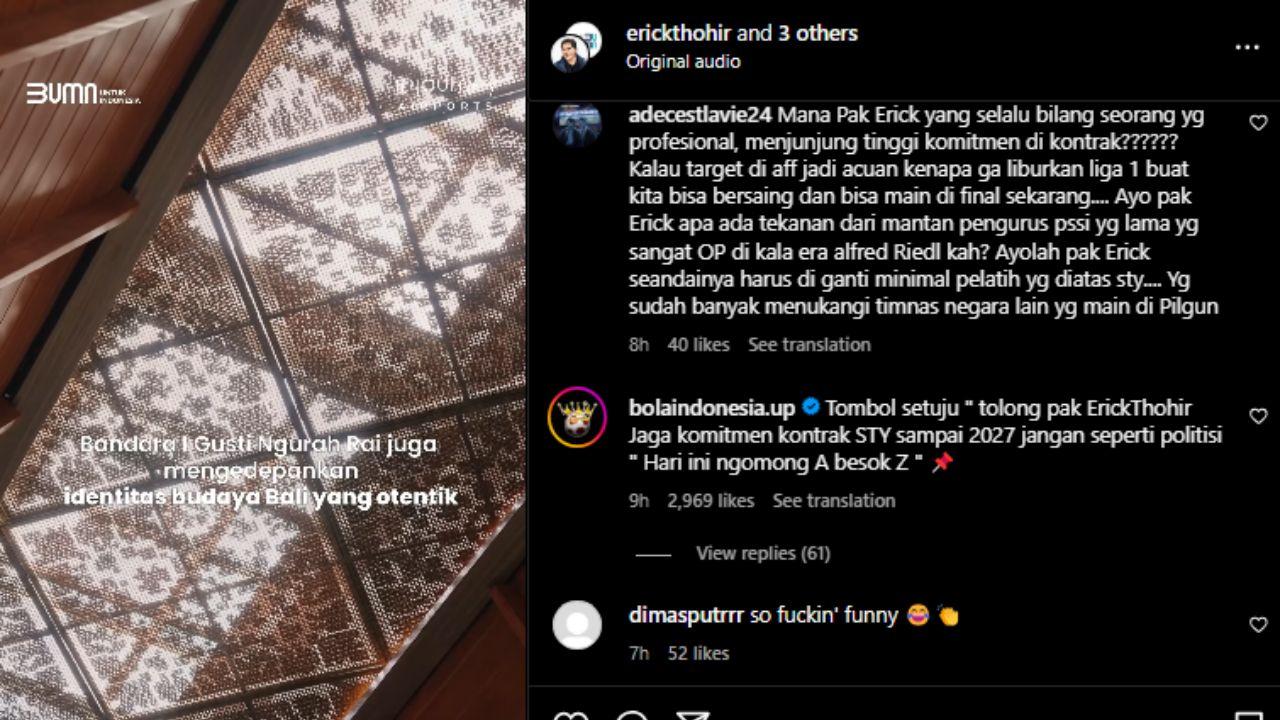Click the reel video of Bali airport

click(x=262, y=360)
